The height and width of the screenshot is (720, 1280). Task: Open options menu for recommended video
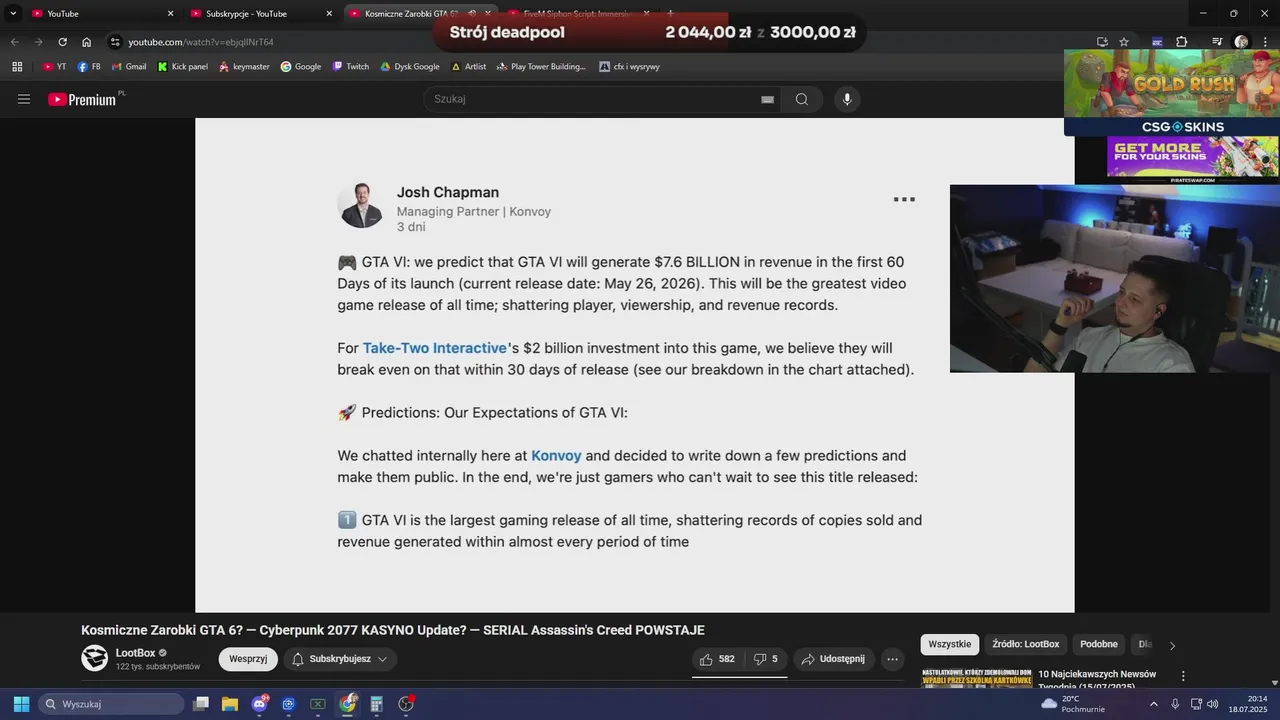pyautogui.click(x=1183, y=677)
